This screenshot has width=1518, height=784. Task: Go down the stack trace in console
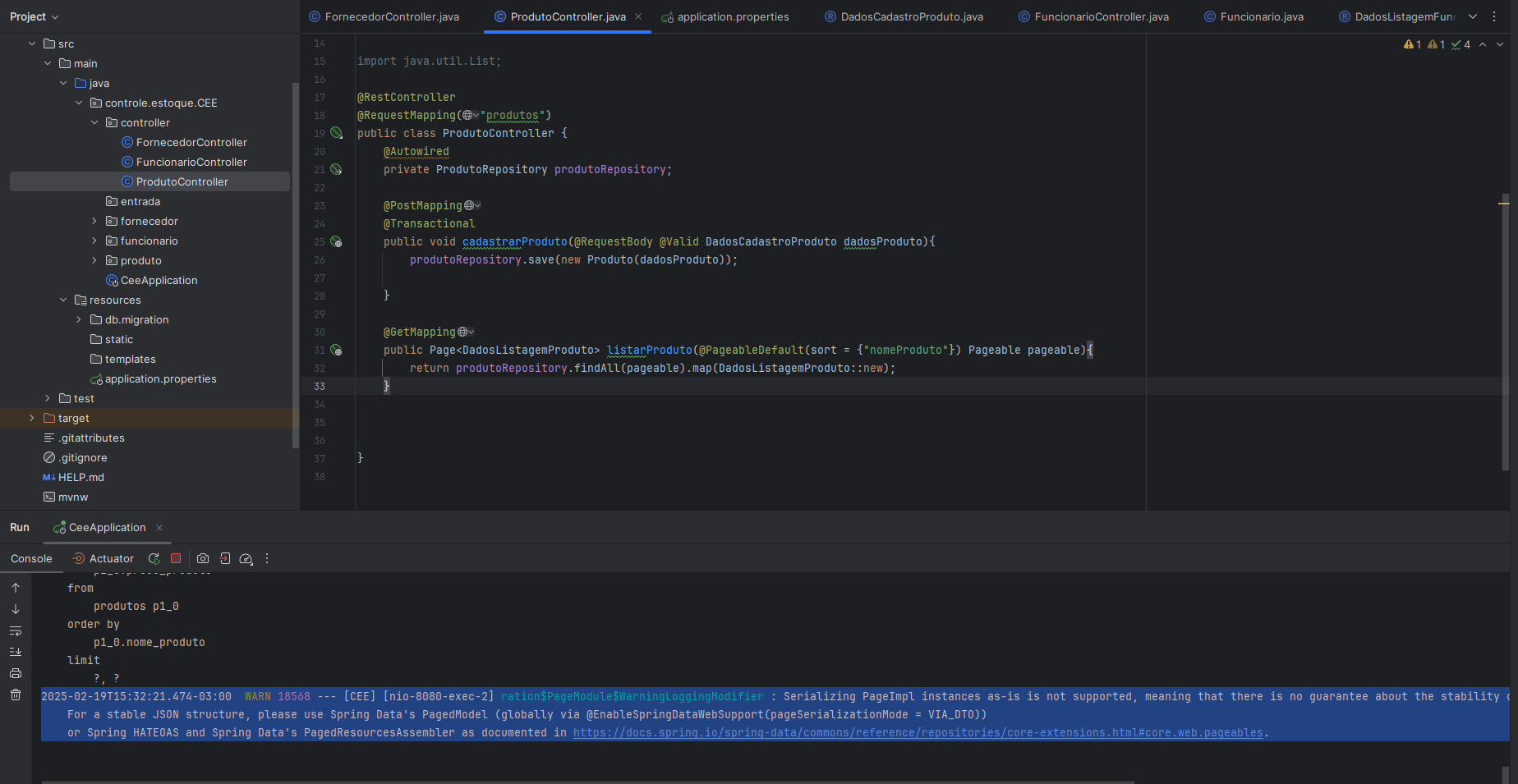tap(16, 609)
